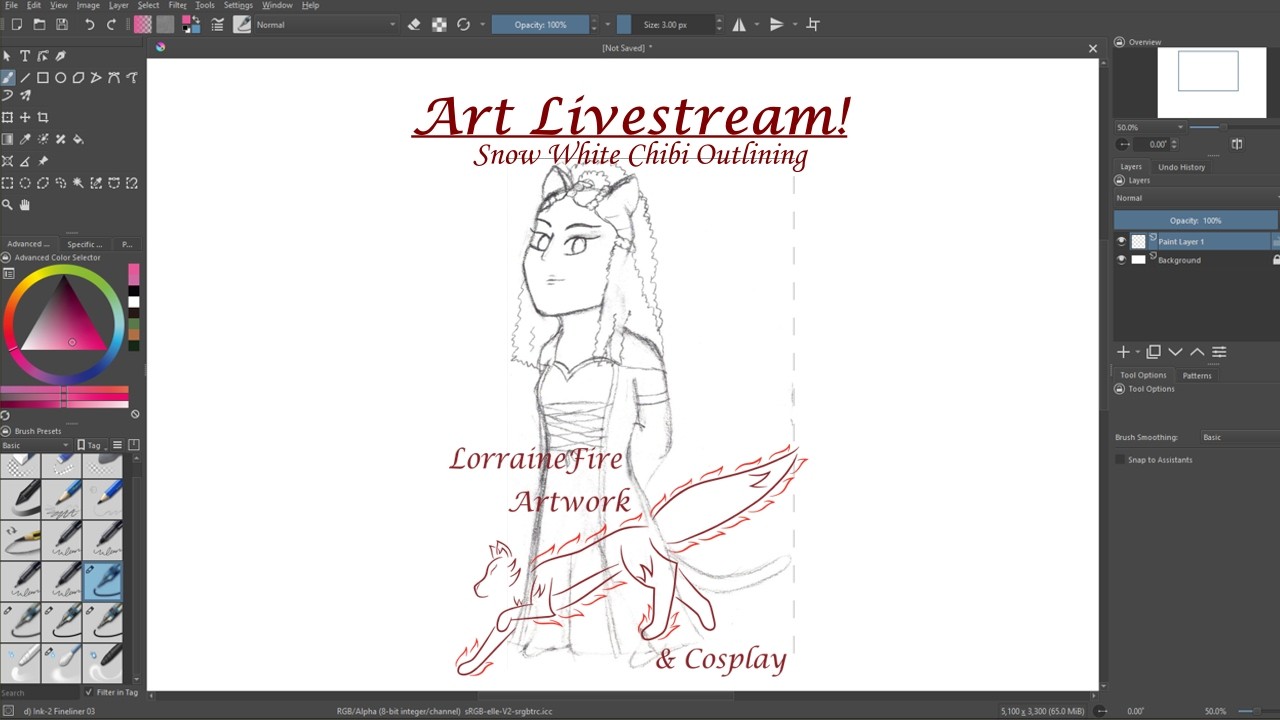Select the Bezier Curve tool
Viewport: 1280px width, 720px height.
(x=115, y=77)
